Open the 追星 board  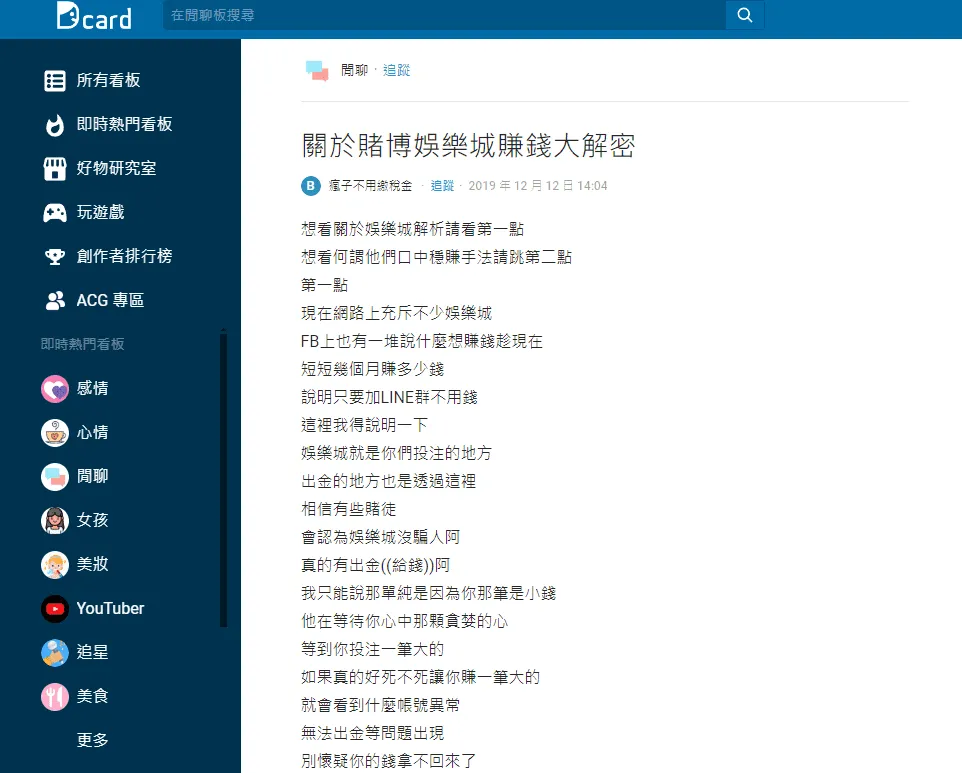(92, 652)
